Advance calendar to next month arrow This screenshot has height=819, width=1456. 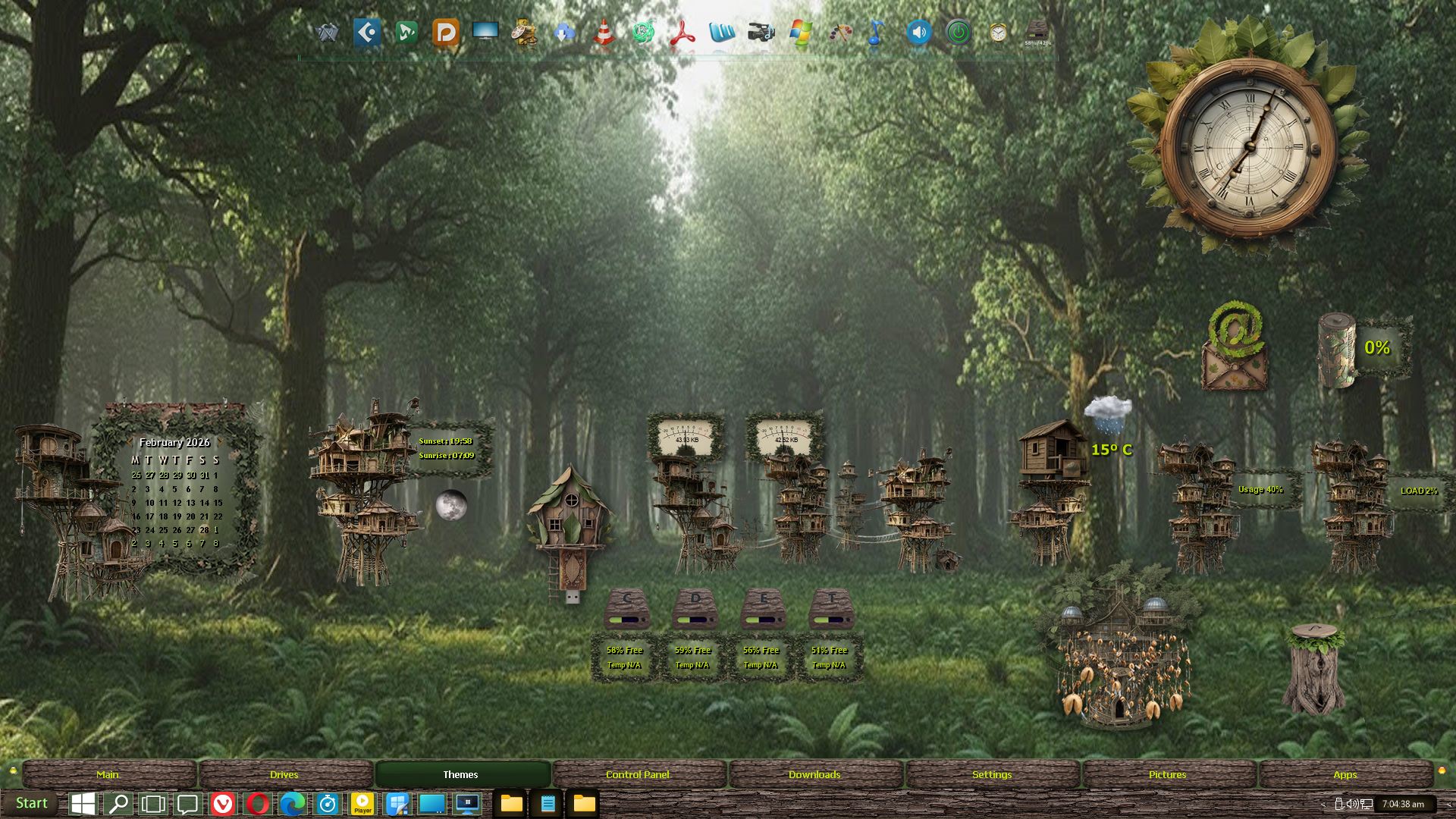[219, 441]
